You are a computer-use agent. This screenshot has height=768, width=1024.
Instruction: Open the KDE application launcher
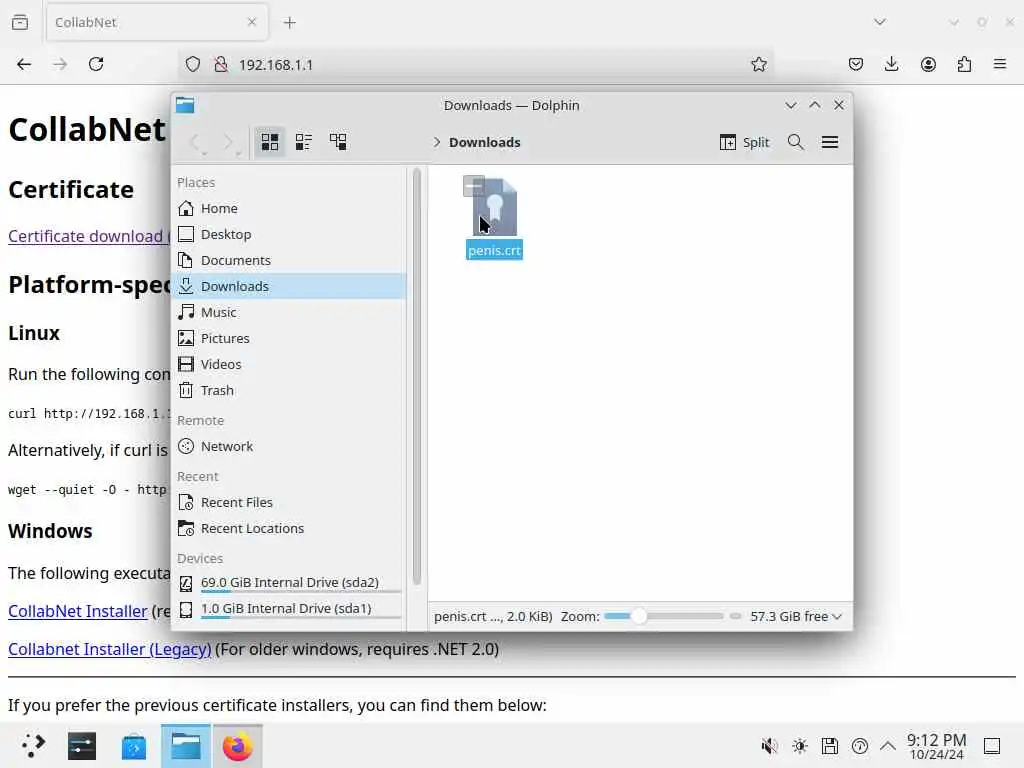pos(32,745)
